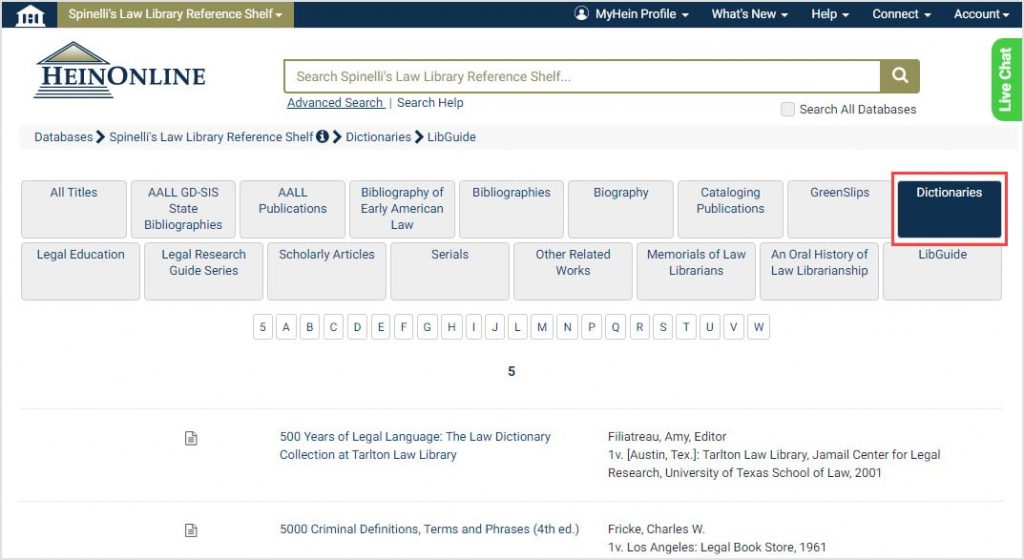This screenshot has height=560, width=1024.
Task: Open the Serials tab
Action: (x=449, y=271)
